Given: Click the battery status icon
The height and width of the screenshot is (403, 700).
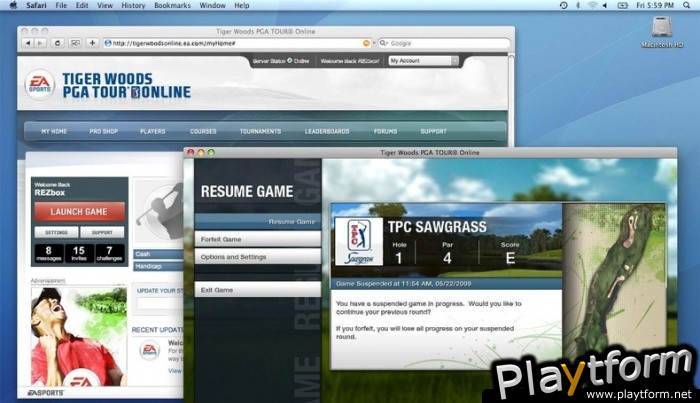Looking at the screenshot, I should point(622,5).
